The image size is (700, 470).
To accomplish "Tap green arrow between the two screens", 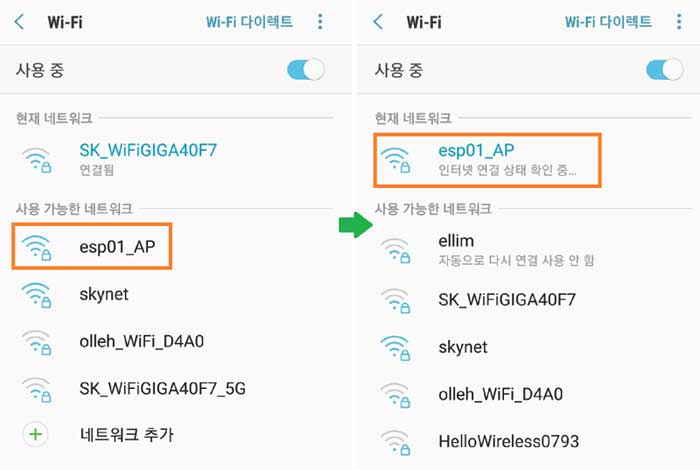I will (x=355, y=225).
